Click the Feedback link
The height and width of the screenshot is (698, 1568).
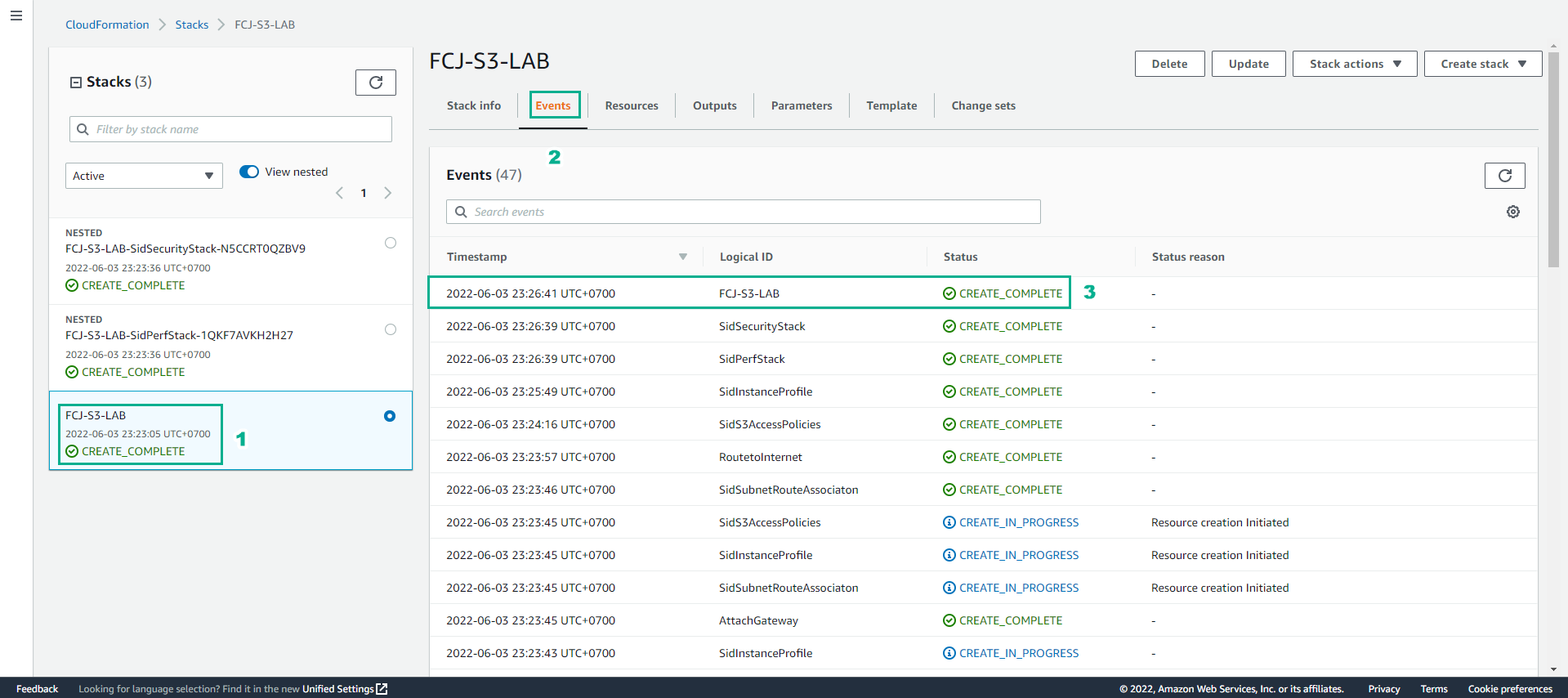click(x=37, y=689)
